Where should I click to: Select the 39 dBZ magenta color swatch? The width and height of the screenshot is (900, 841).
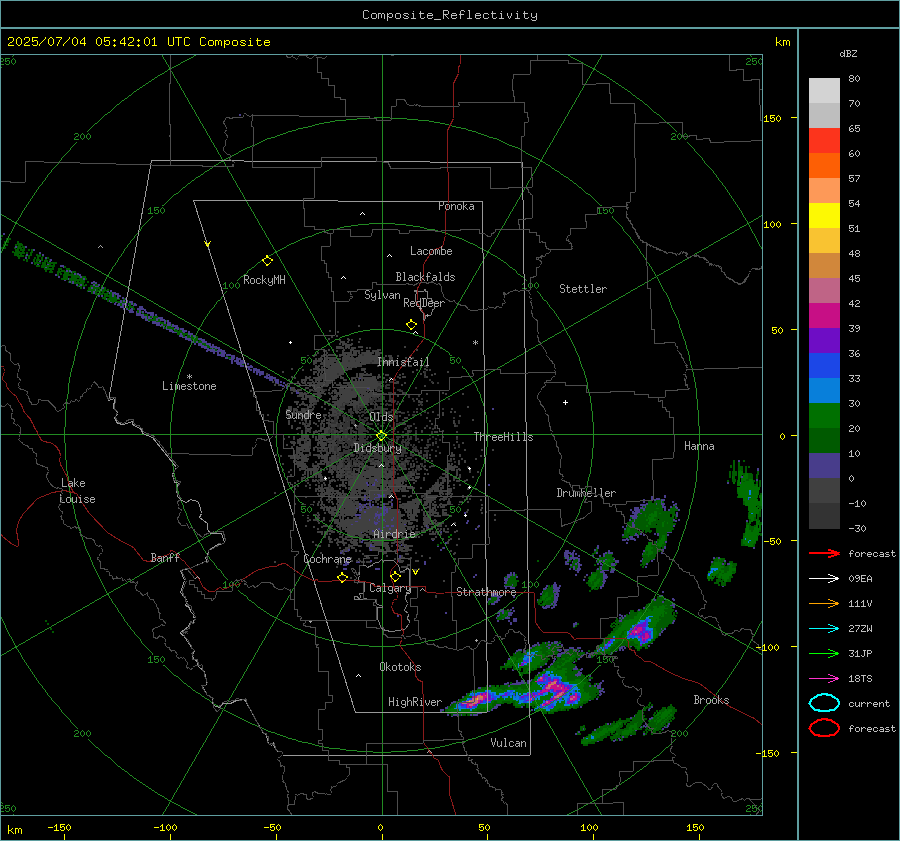(824, 316)
